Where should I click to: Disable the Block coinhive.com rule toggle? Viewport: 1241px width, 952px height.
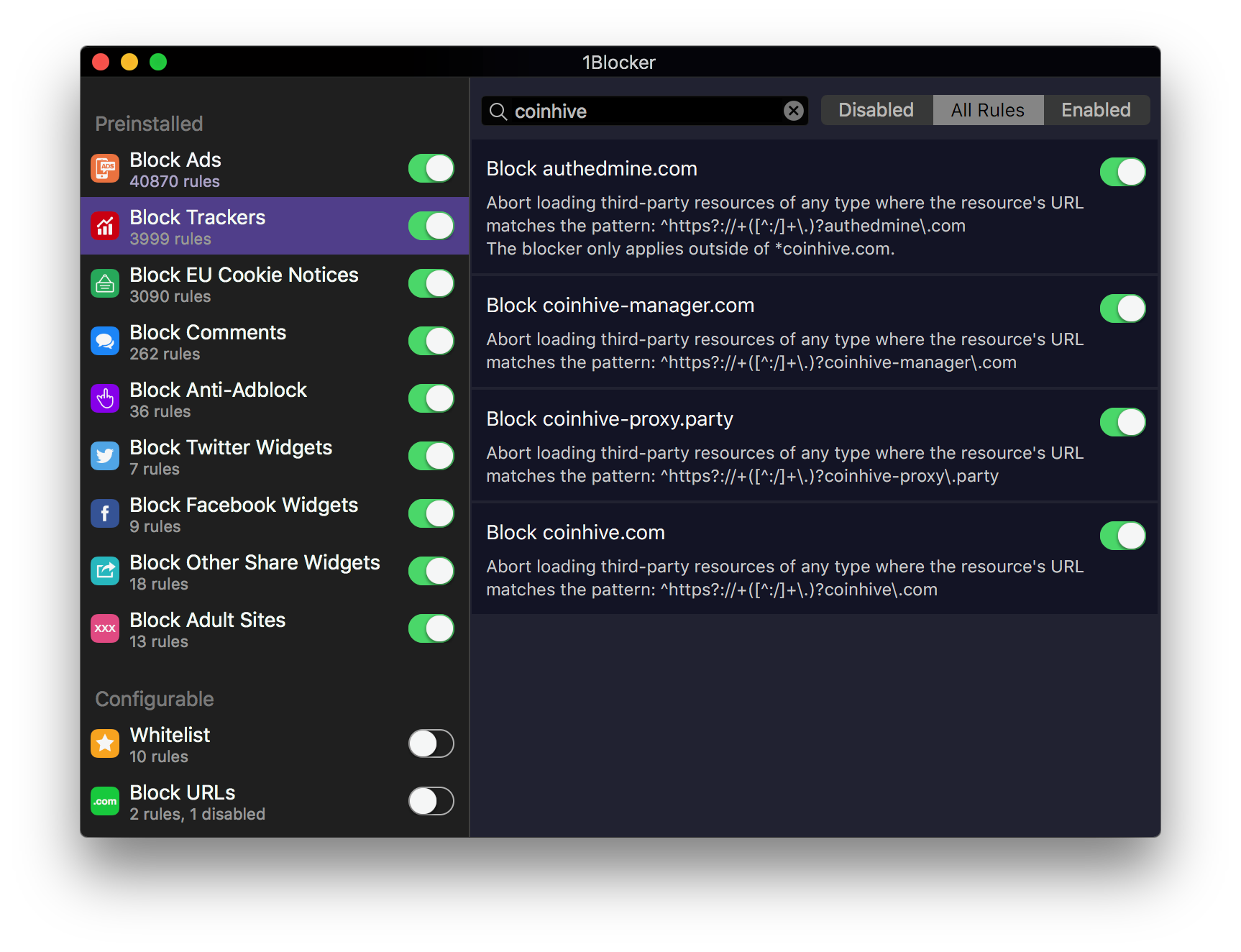pos(1122,536)
